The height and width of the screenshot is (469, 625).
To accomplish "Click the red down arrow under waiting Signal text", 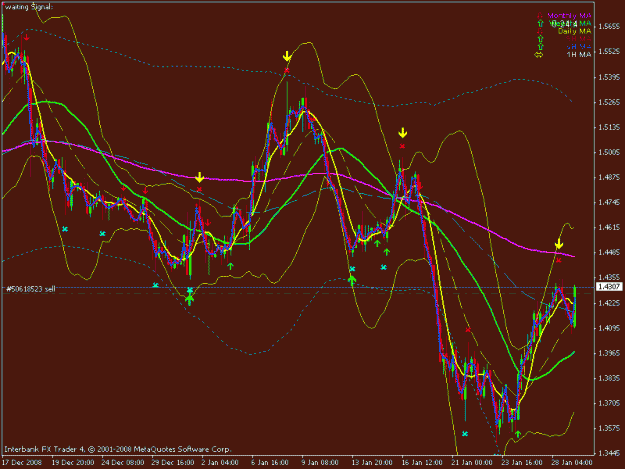I will click(x=26, y=37).
